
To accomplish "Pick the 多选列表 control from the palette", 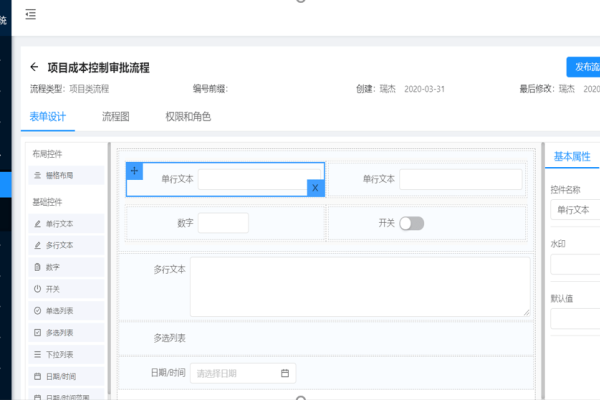I will [x=66, y=333].
